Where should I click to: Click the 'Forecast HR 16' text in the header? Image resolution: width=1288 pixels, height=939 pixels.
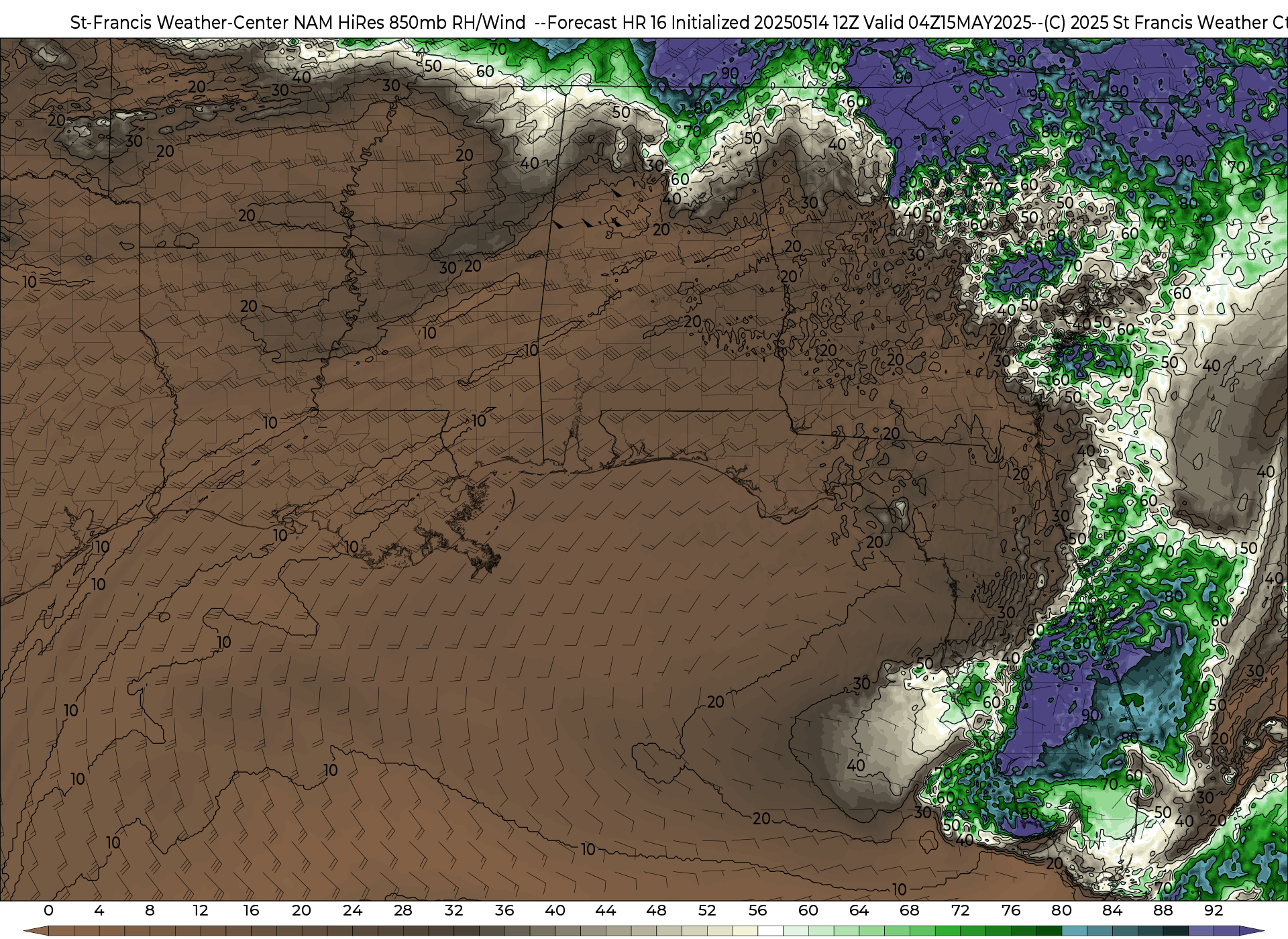coord(607,23)
